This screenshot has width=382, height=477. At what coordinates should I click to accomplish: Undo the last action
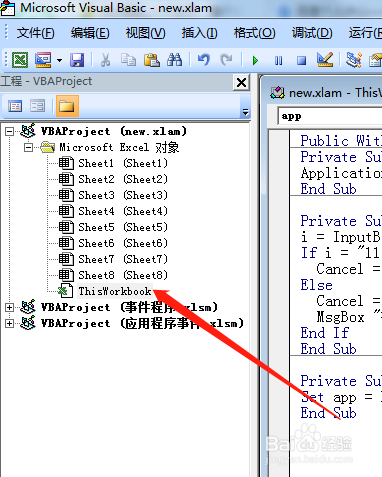pyautogui.click(x=203, y=60)
